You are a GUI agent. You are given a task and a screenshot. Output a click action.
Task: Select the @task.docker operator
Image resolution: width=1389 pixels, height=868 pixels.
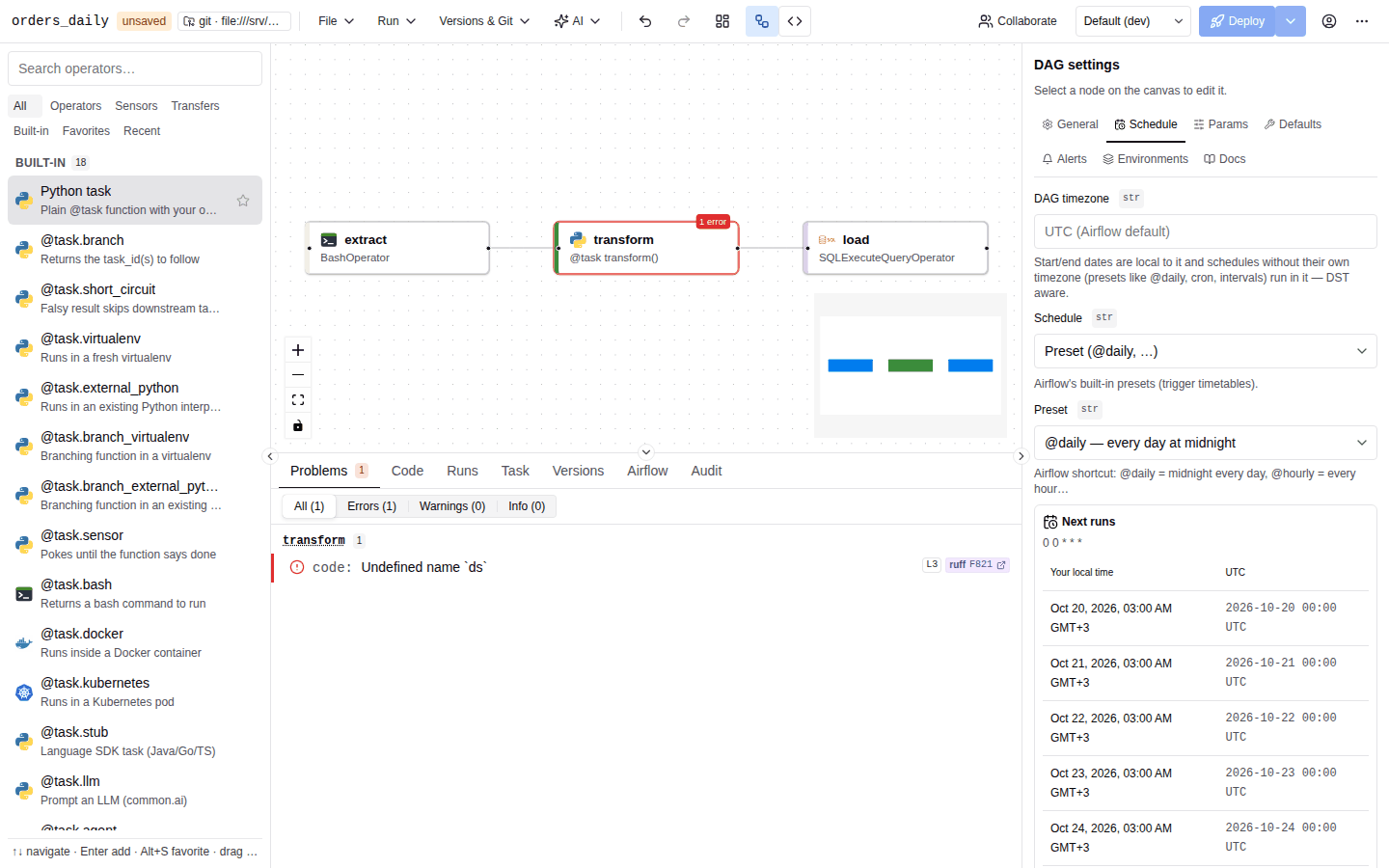(135, 642)
